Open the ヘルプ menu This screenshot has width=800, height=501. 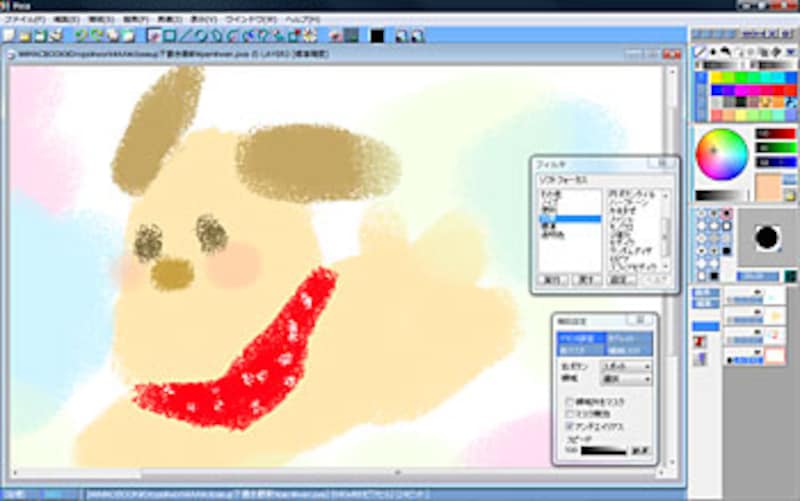point(300,19)
